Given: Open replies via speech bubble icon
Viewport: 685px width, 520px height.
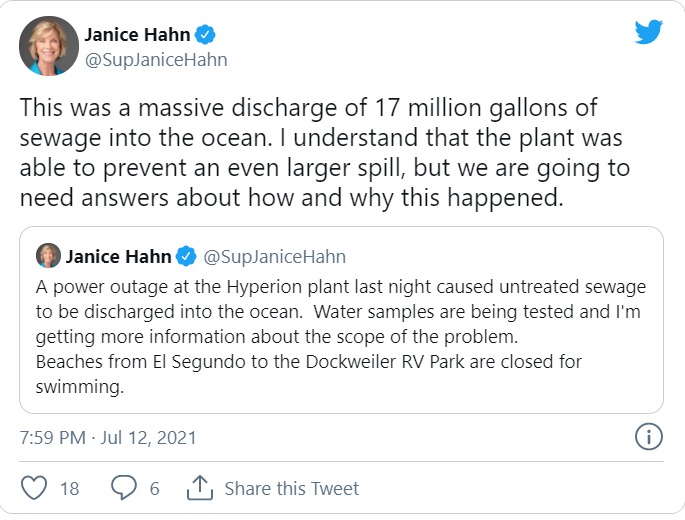Looking at the screenshot, I should click(124, 488).
